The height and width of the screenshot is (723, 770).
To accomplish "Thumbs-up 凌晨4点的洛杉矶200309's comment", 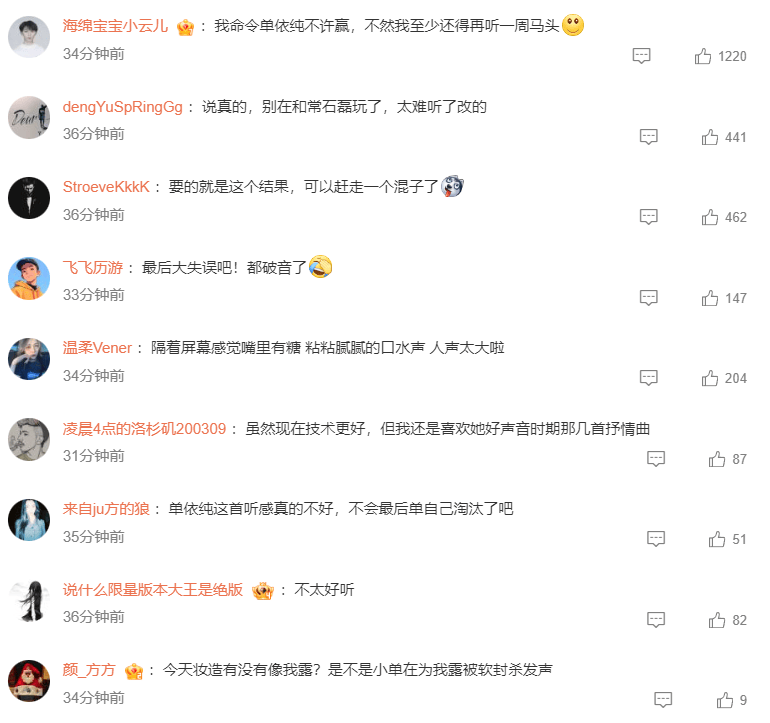I will pyautogui.click(x=716, y=459).
